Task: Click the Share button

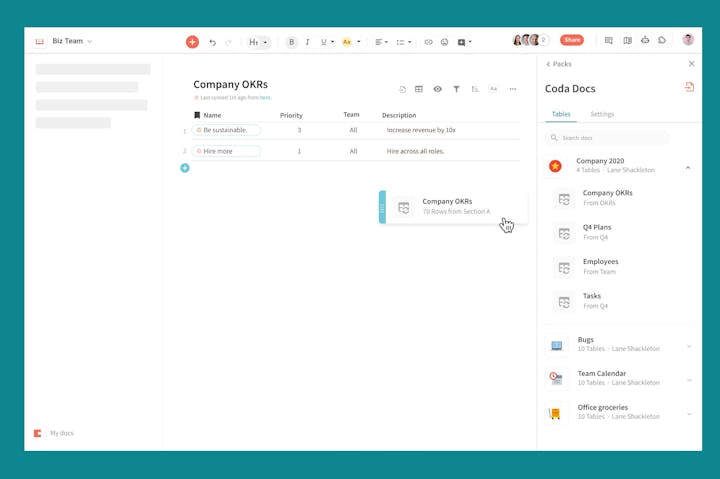Action: click(572, 40)
